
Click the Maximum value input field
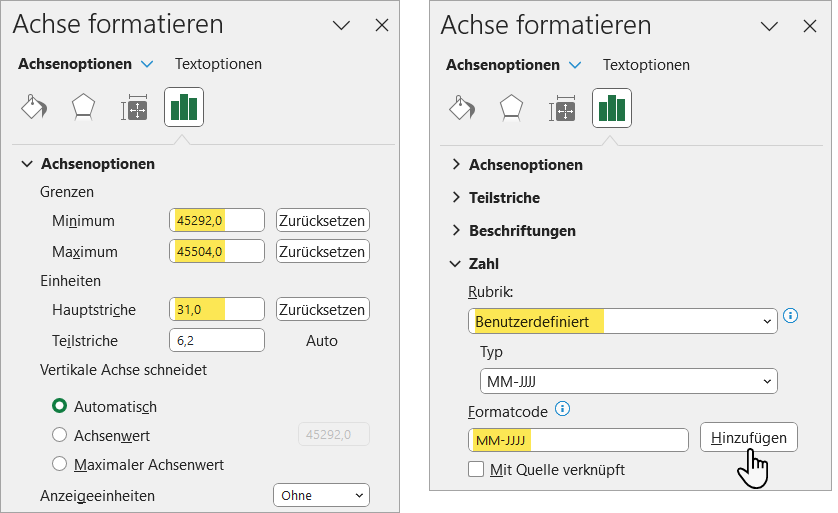point(217,251)
